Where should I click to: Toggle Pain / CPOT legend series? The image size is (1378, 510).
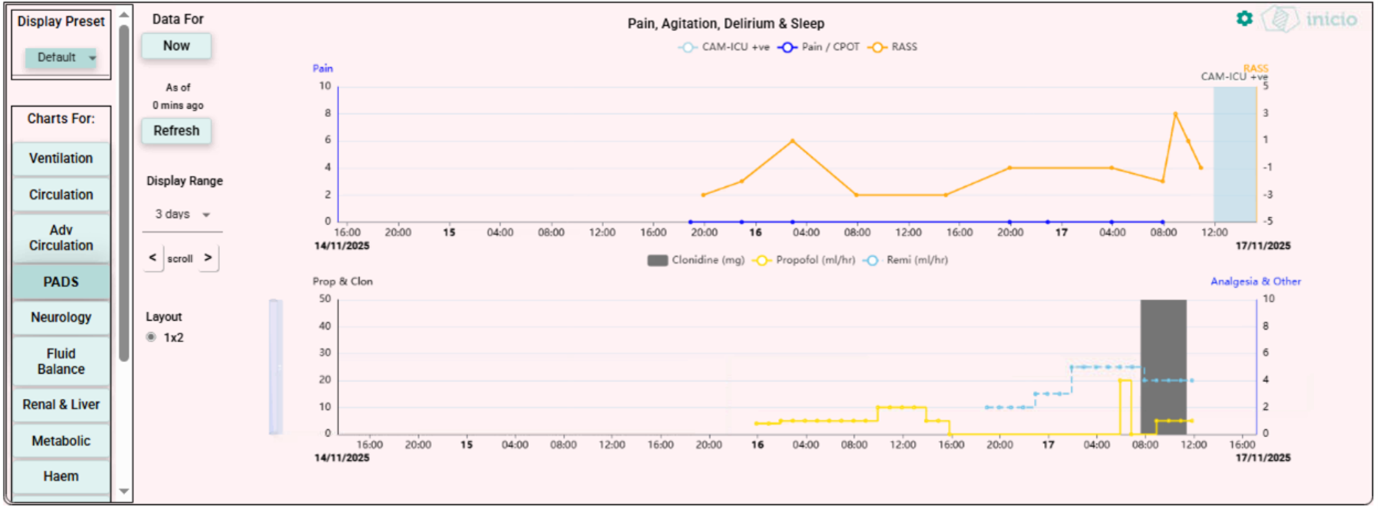point(817,47)
